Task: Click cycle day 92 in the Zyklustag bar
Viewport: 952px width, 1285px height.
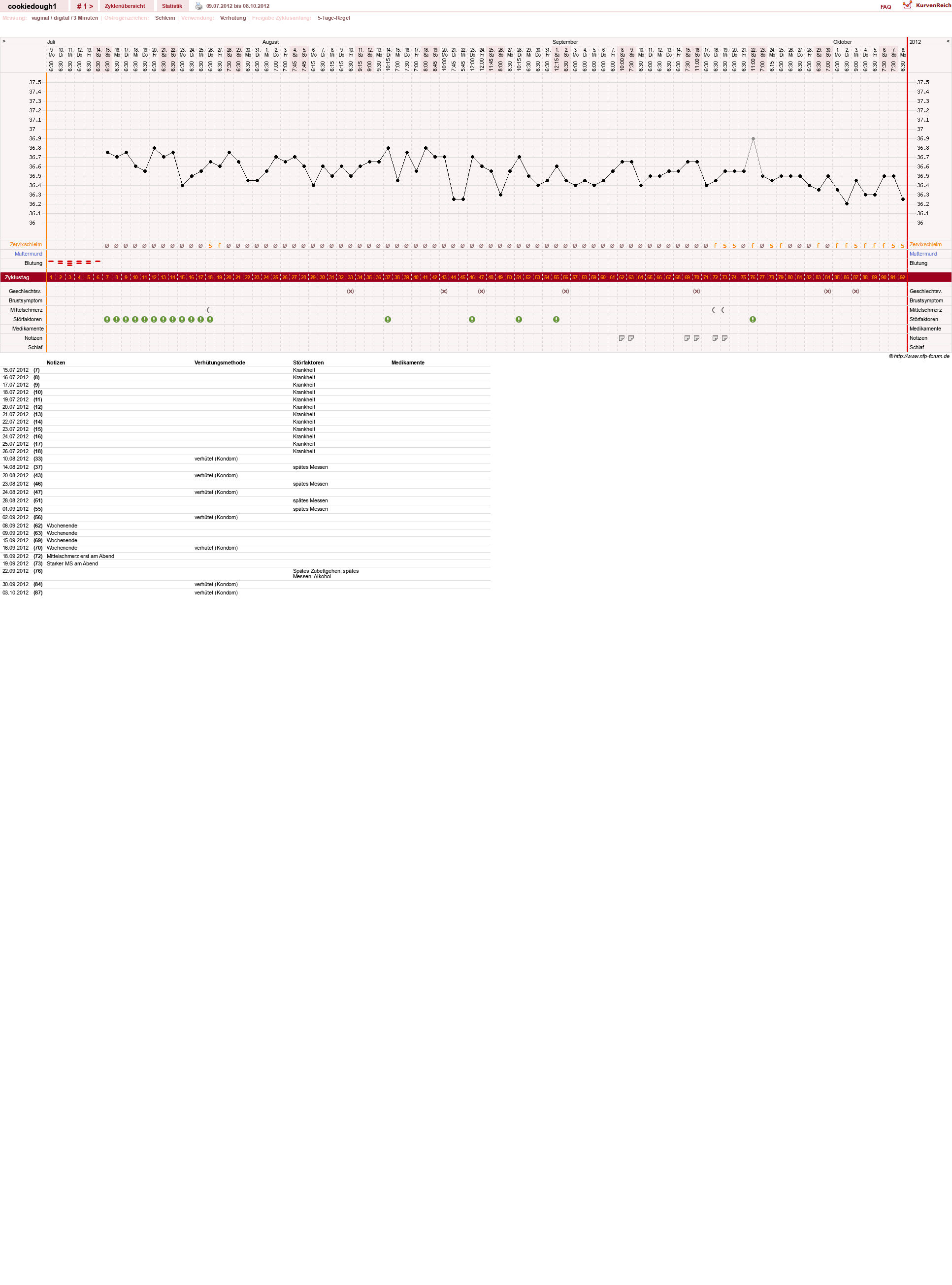Action: point(902,278)
